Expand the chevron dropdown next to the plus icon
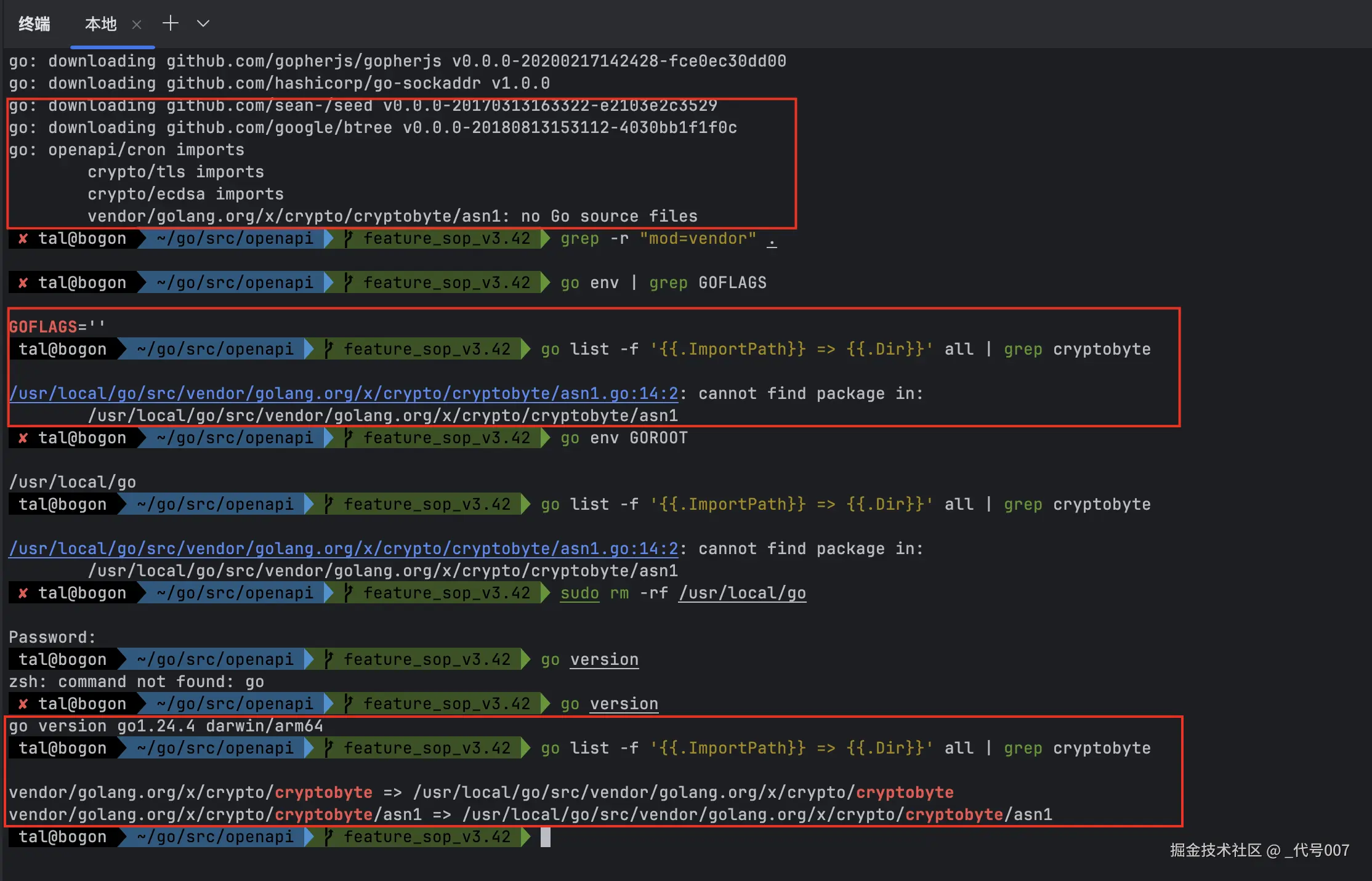The width and height of the screenshot is (1372, 881). coord(203,23)
